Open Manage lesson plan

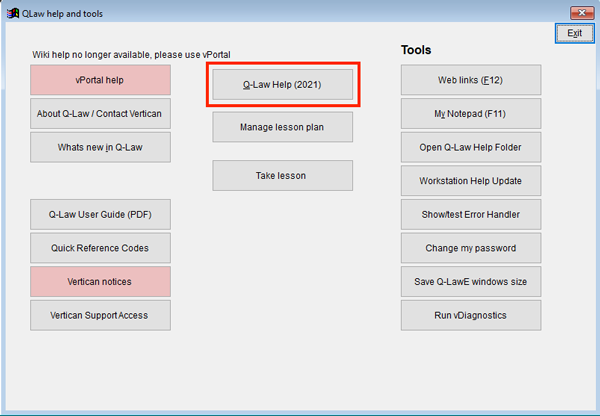tap(282, 127)
